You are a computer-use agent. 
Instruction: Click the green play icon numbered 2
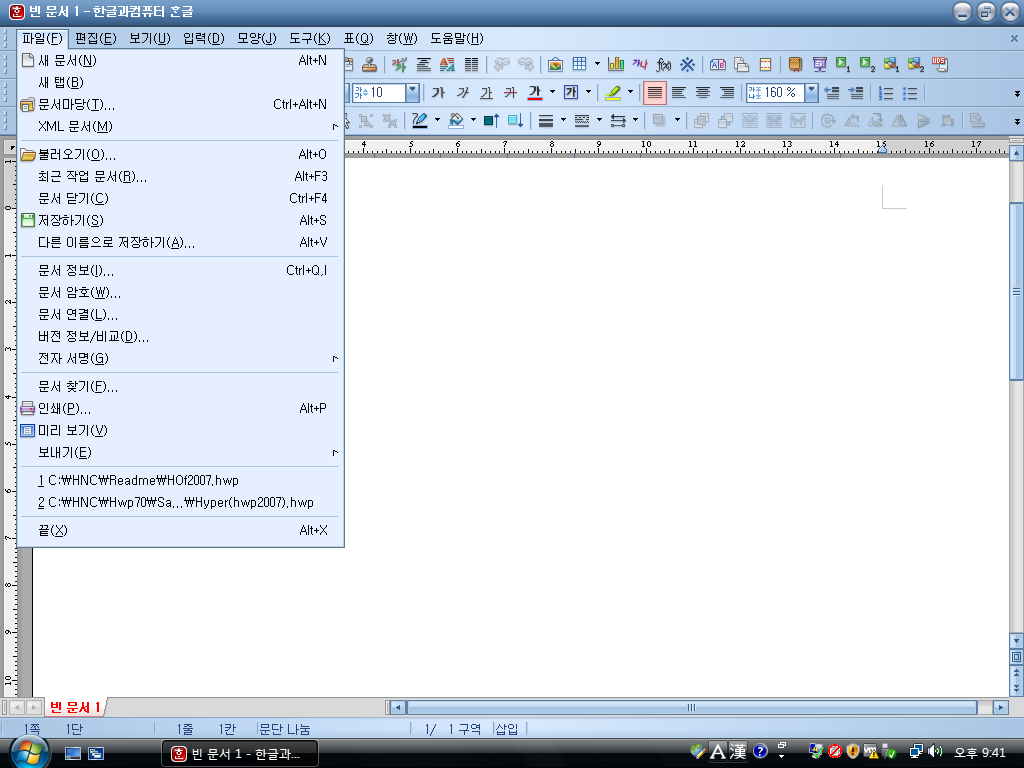tap(867, 64)
